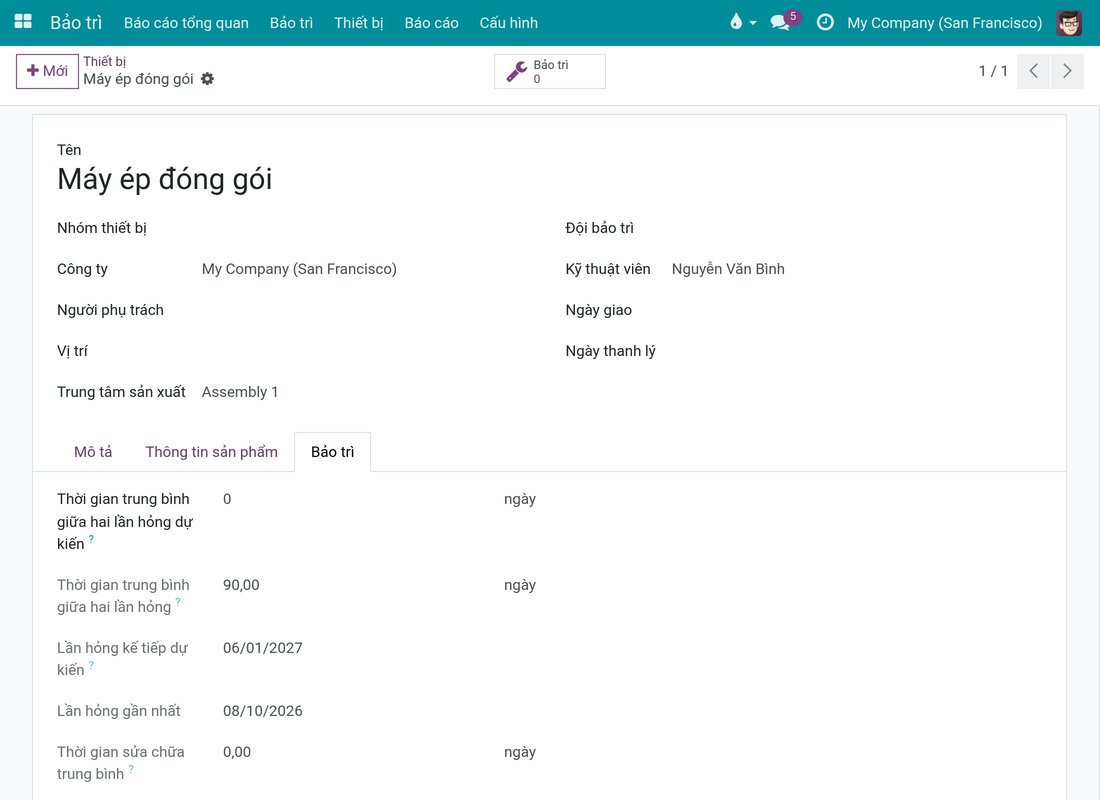The width and height of the screenshot is (1100, 800).
Task: Open the apps grid home menu
Action: click(x=23, y=22)
